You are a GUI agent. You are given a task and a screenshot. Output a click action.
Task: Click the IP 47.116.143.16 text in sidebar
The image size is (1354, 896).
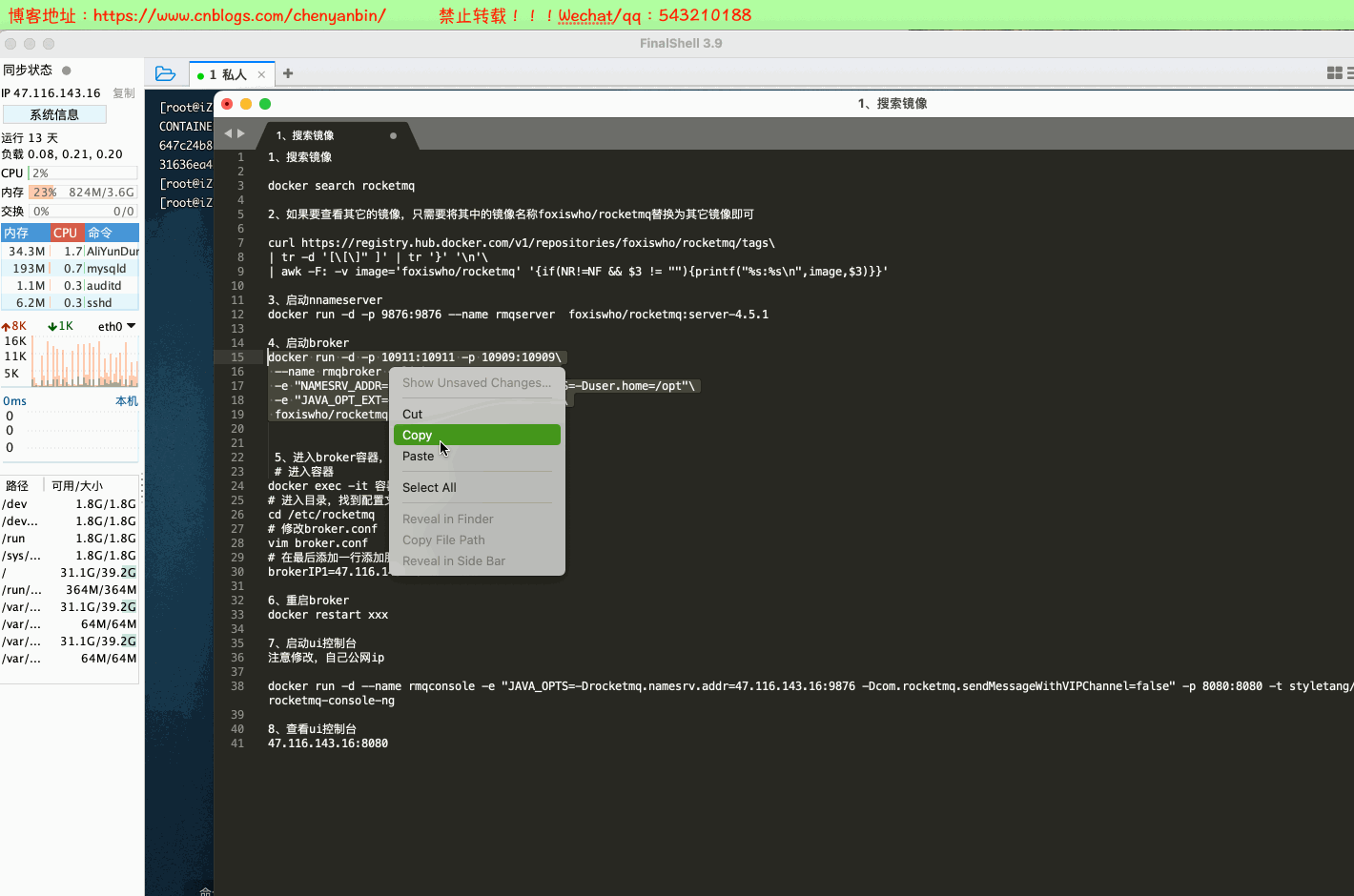(51, 93)
